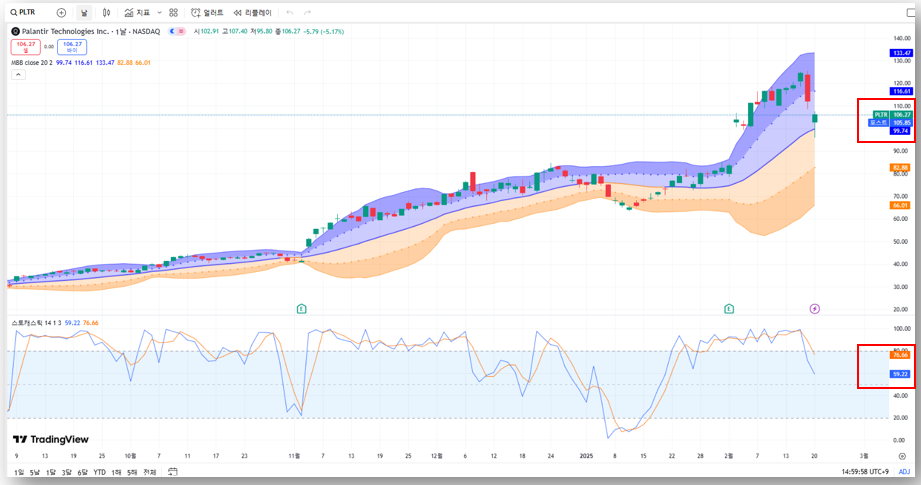The image size is (921, 485).
Task: Click the February earnings marker icon
Action: [729, 308]
